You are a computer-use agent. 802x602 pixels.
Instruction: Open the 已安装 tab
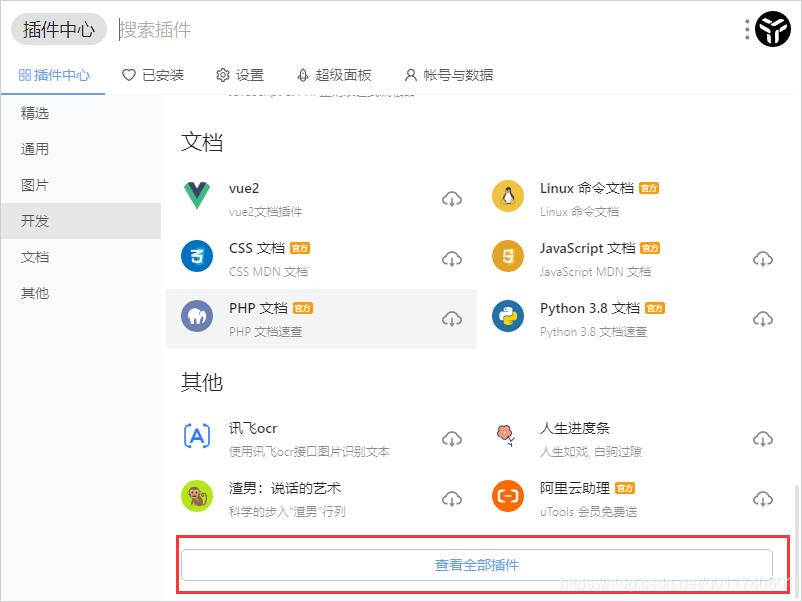[153, 75]
